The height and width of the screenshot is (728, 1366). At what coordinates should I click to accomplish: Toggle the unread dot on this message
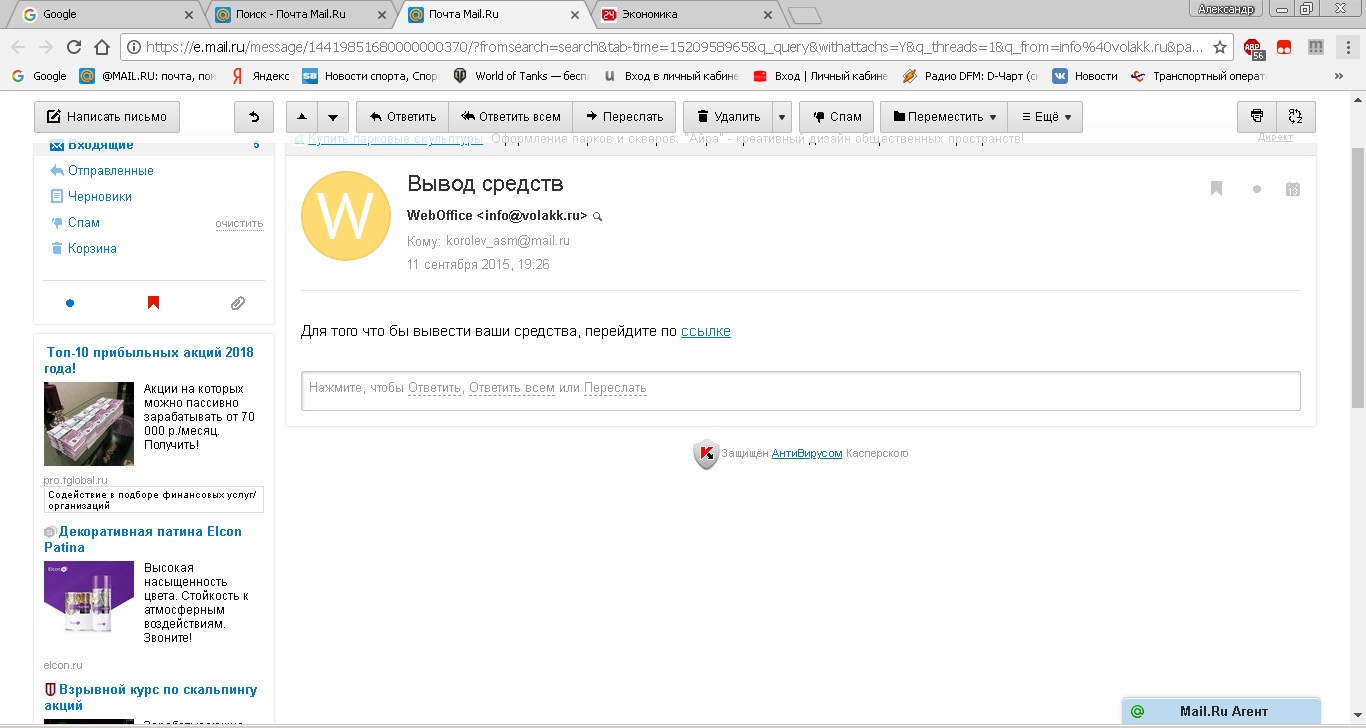[1257, 189]
